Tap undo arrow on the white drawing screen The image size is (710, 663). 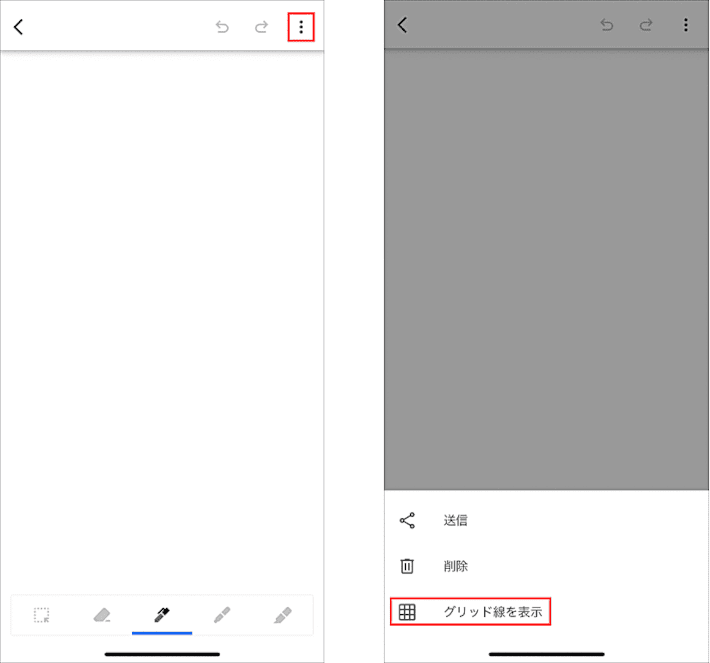point(222,27)
